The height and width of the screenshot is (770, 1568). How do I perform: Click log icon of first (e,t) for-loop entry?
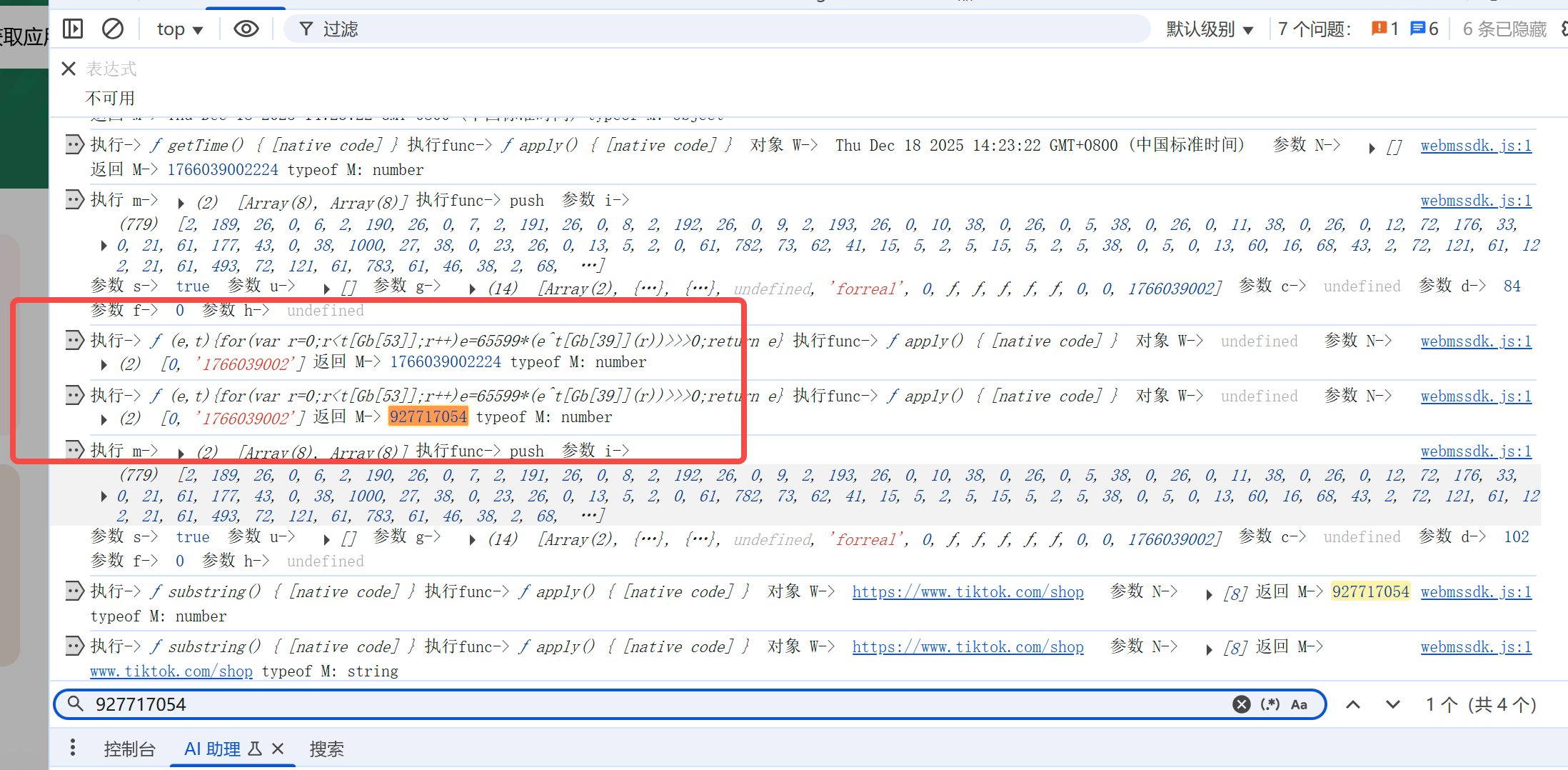[74, 340]
